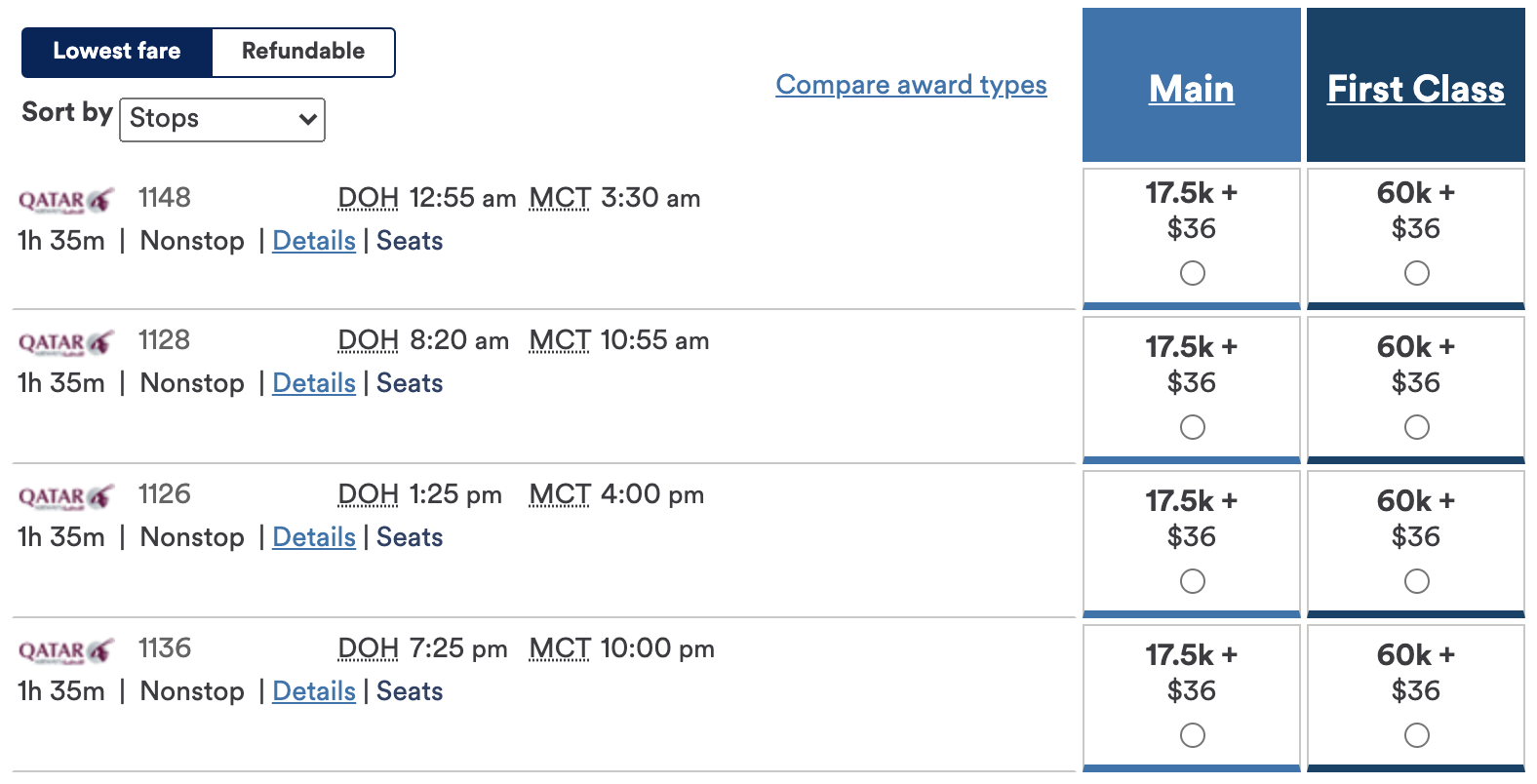The height and width of the screenshot is (784, 1537).
Task: Select Main fare for flight 1148
Action: click(1192, 273)
